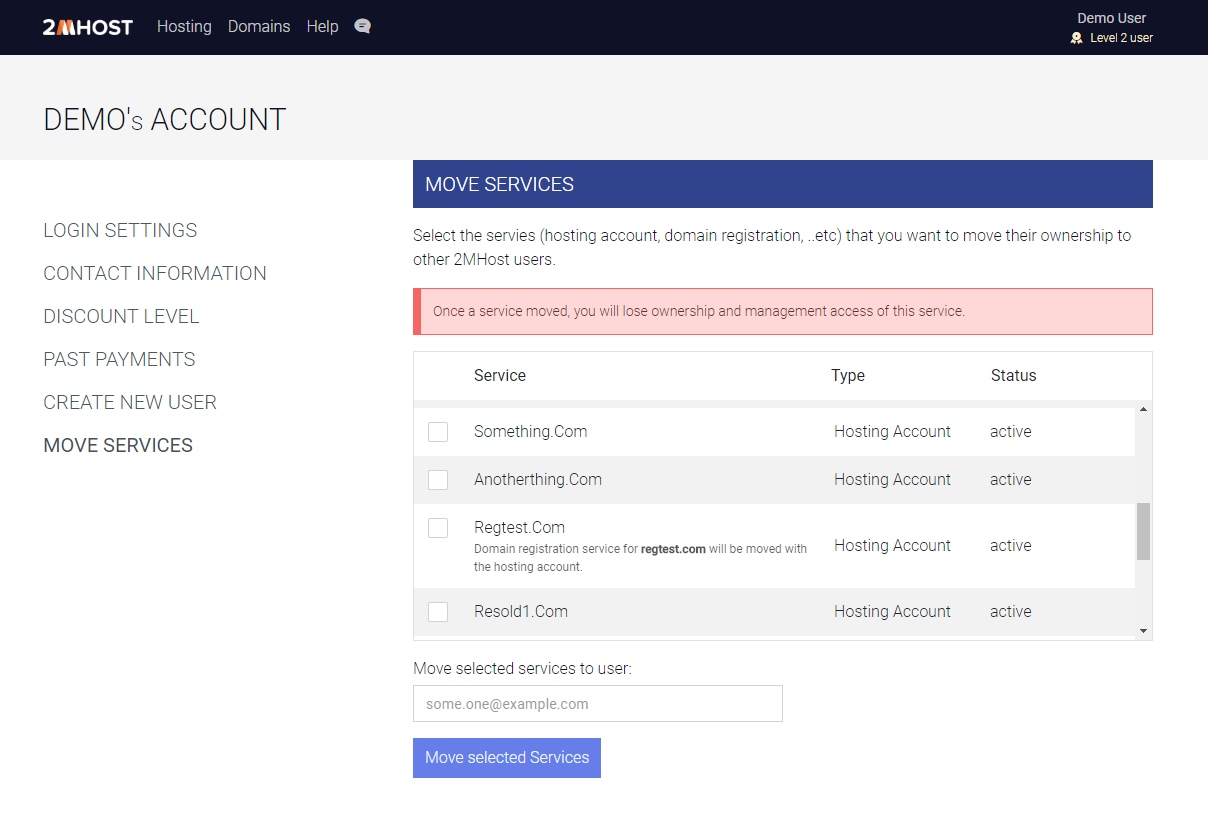Click the services list scrollbar thumb
Image resolution: width=1208 pixels, height=822 pixels.
[x=1143, y=531]
